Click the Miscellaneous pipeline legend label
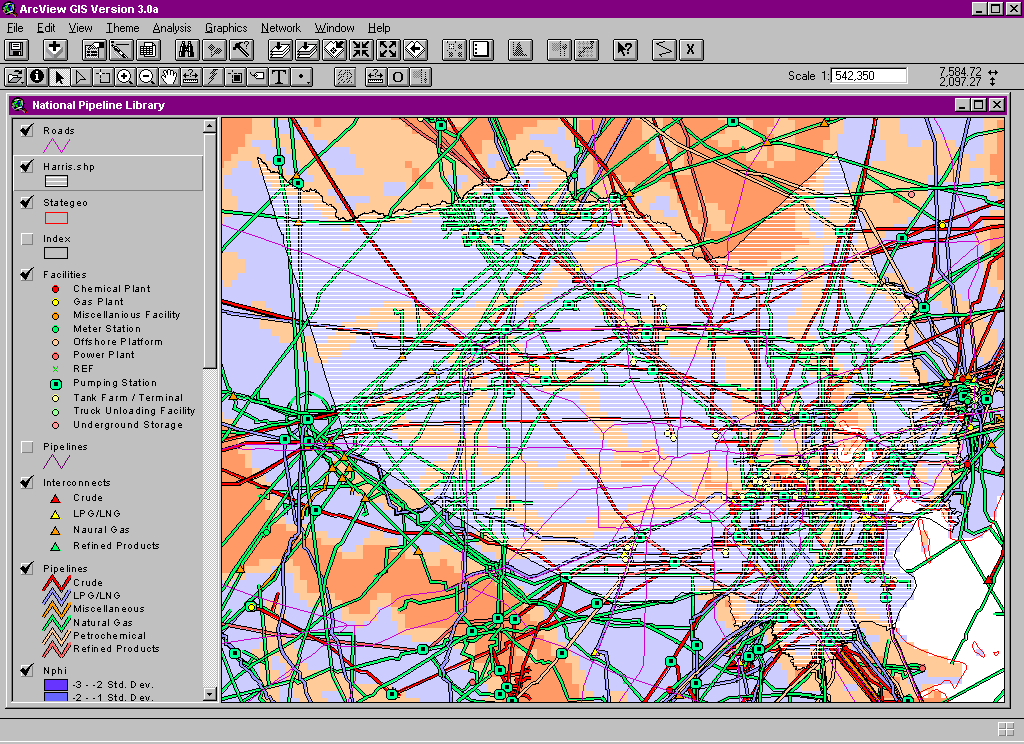The width and height of the screenshot is (1024, 744). tap(108, 609)
